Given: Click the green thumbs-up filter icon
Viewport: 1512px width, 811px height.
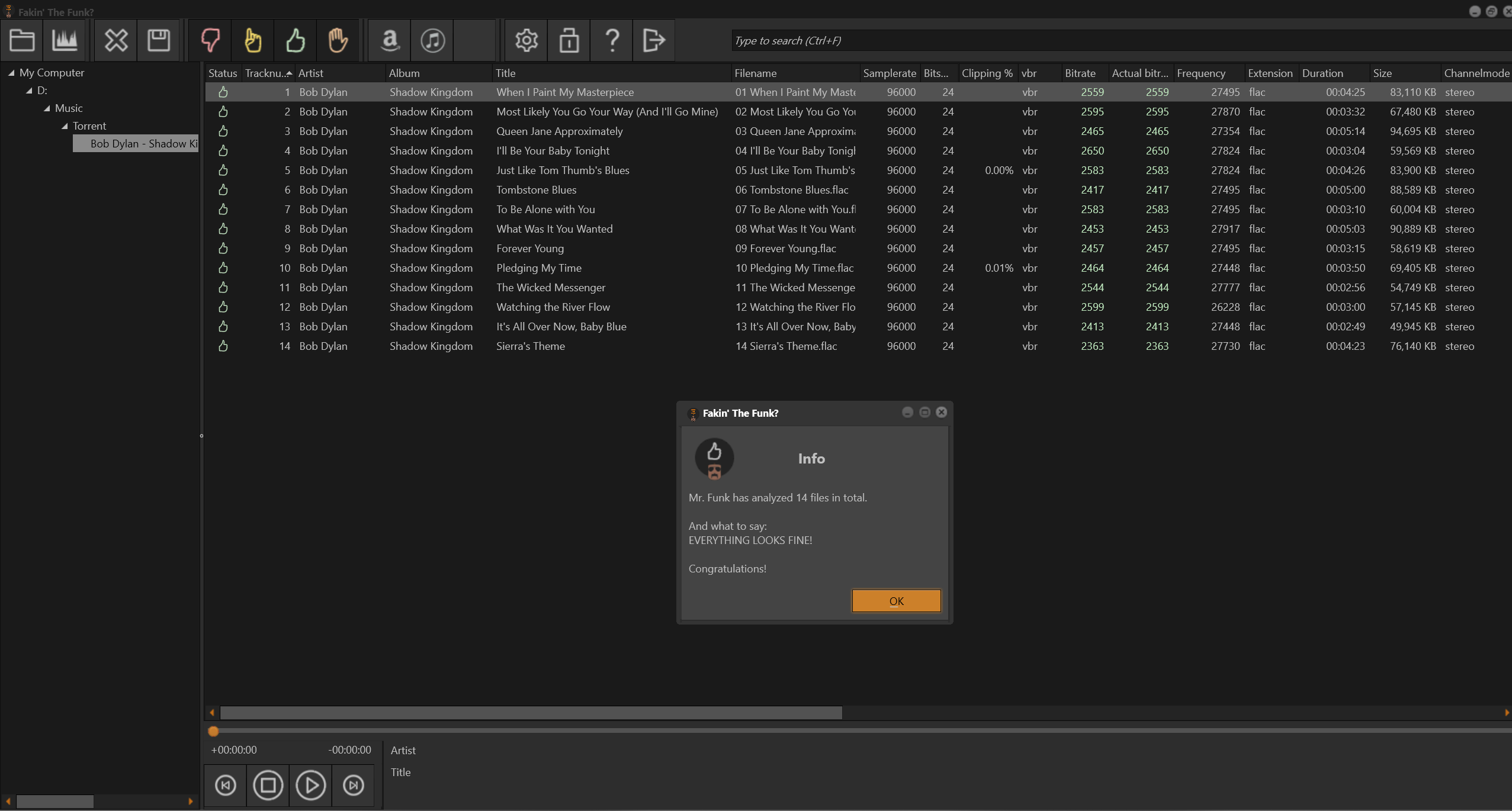Looking at the screenshot, I should click(x=295, y=40).
